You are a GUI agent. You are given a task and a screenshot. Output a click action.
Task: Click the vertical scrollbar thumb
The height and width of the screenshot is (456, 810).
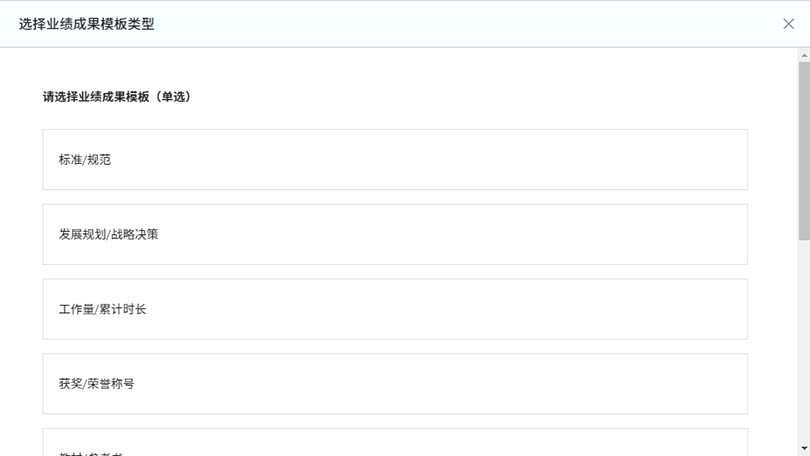[804, 150]
